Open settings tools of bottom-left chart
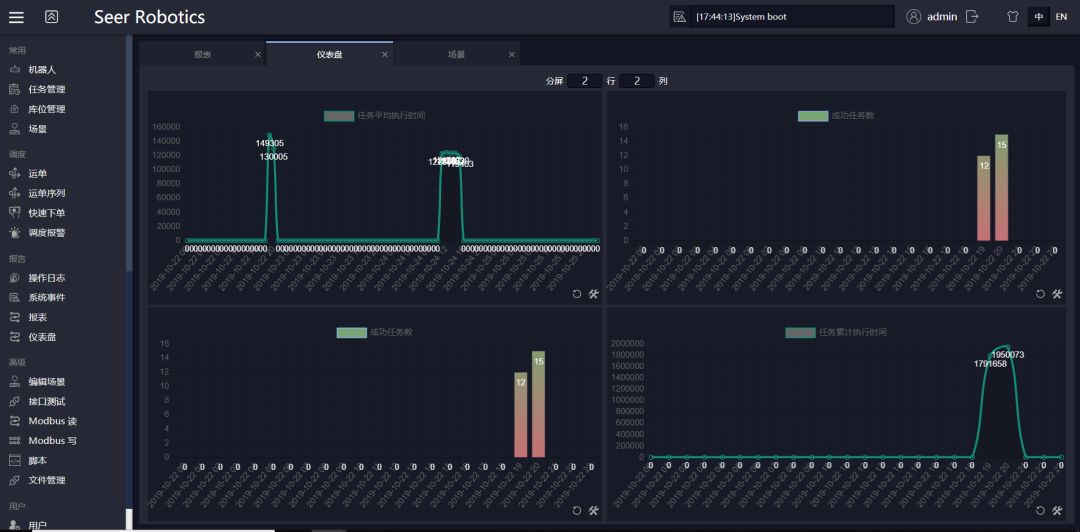 594,510
